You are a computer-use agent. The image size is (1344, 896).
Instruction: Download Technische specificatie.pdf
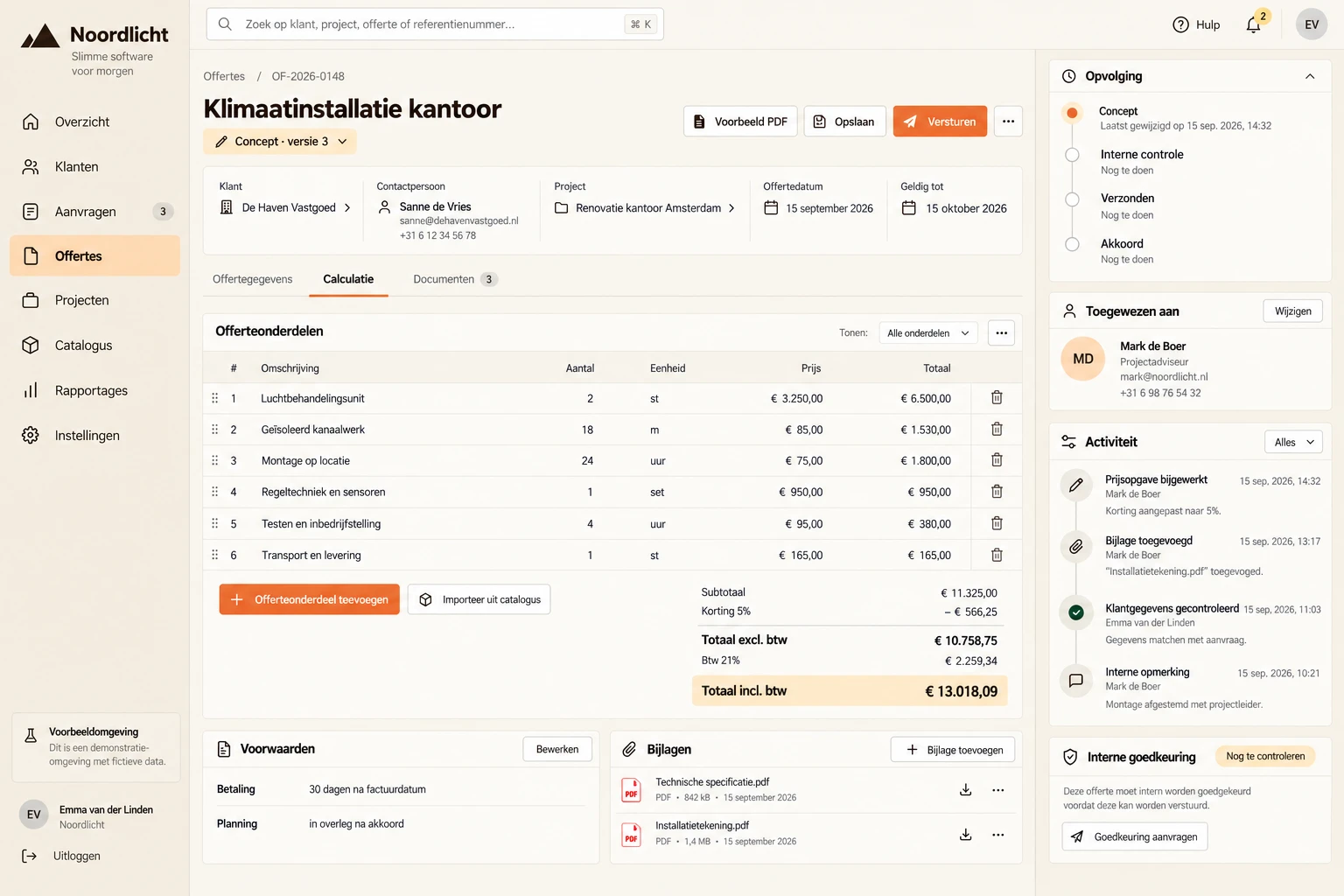[966, 790]
